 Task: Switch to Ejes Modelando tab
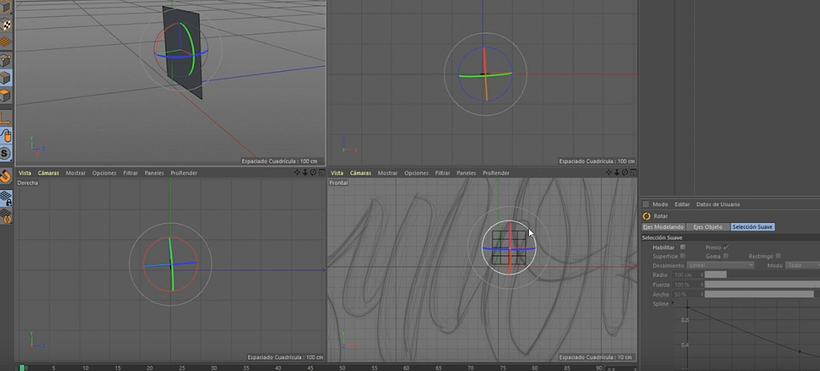[663, 227]
